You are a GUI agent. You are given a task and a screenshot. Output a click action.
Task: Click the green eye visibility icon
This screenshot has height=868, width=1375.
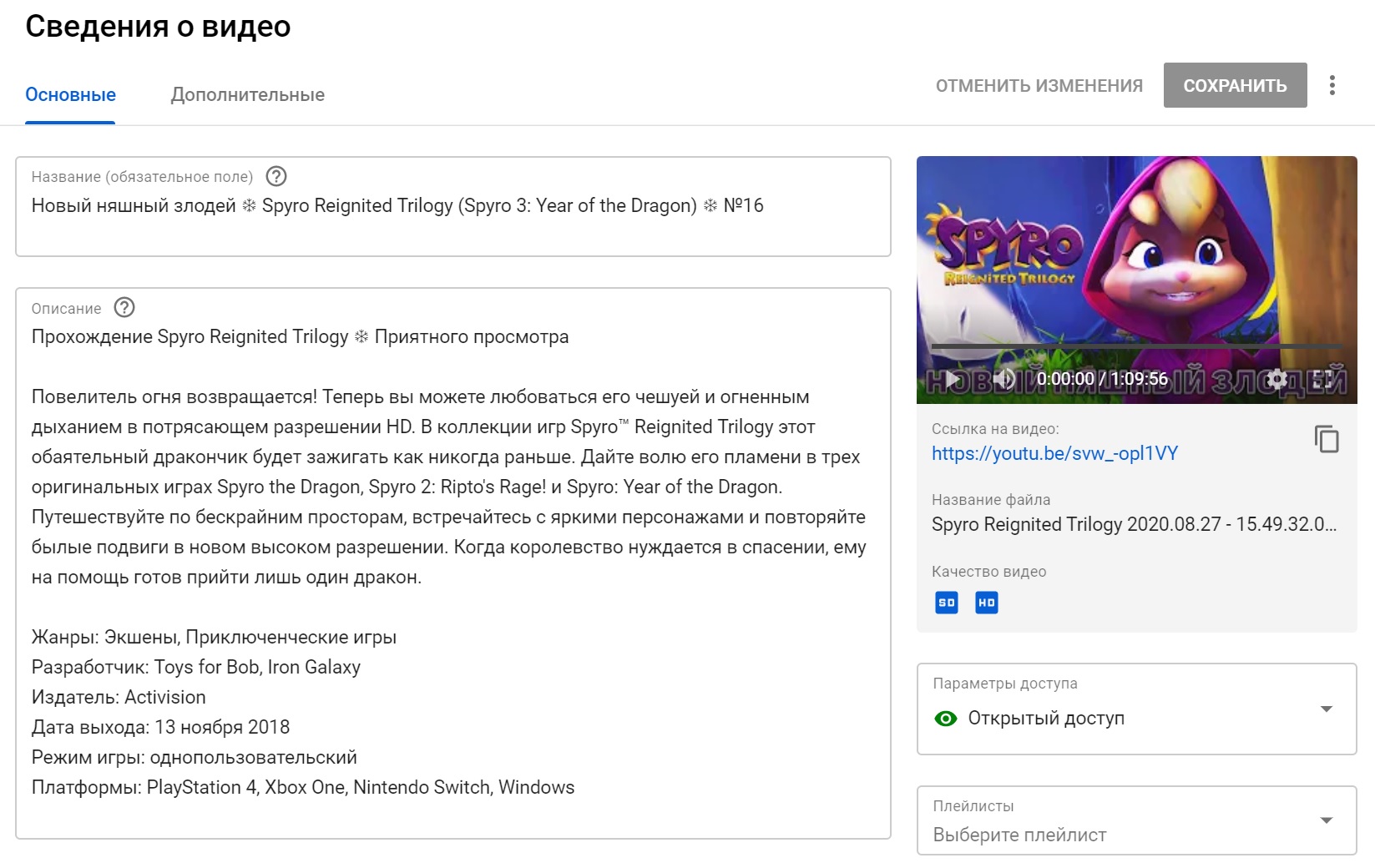[945, 719]
